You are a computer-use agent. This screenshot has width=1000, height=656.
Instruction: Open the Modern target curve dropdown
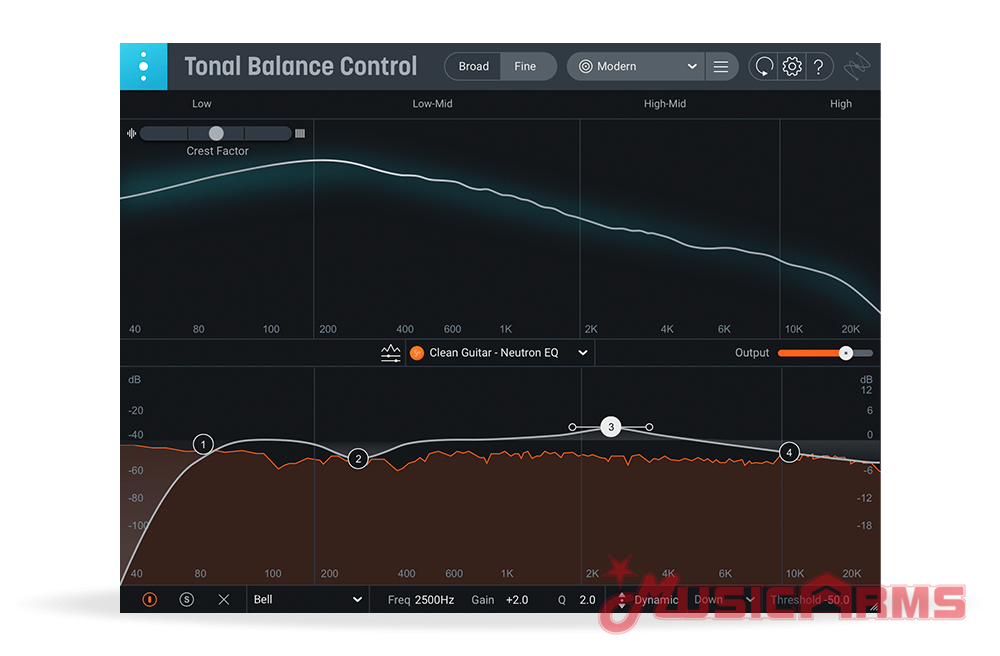(x=636, y=67)
